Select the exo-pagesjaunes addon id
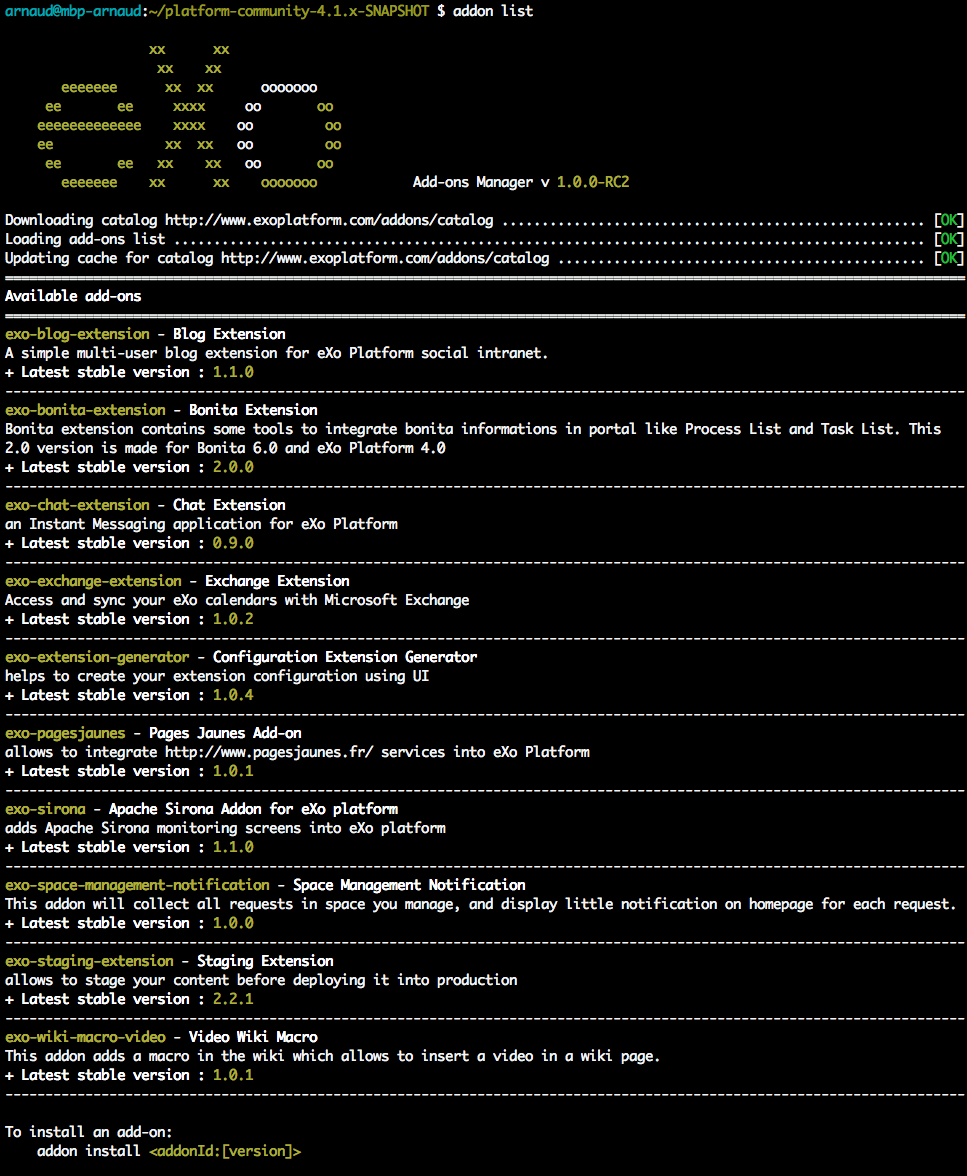967x1176 pixels. [x=65, y=734]
